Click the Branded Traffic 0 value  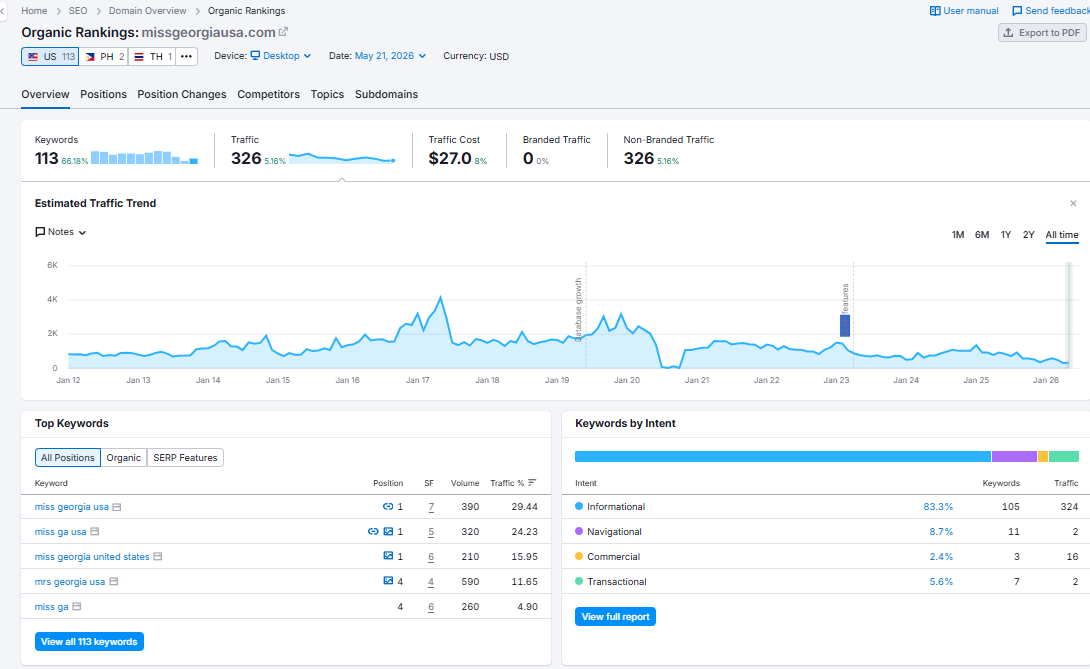click(x=528, y=159)
